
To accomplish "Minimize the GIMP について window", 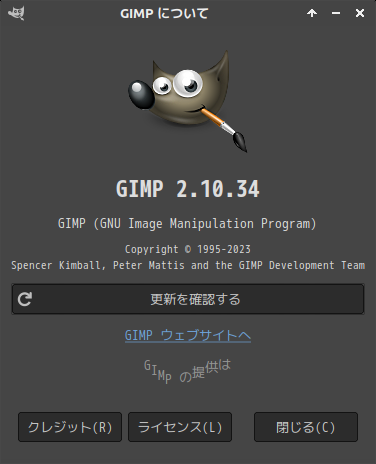I will [336, 13].
